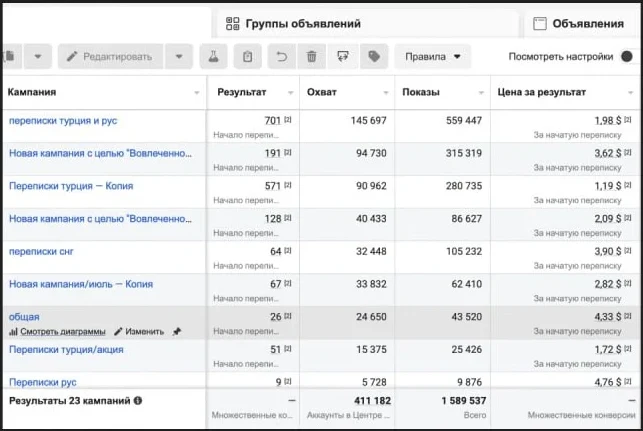643x431 pixels.
Task: Click the A/B test flask icon
Action: point(213,56)
